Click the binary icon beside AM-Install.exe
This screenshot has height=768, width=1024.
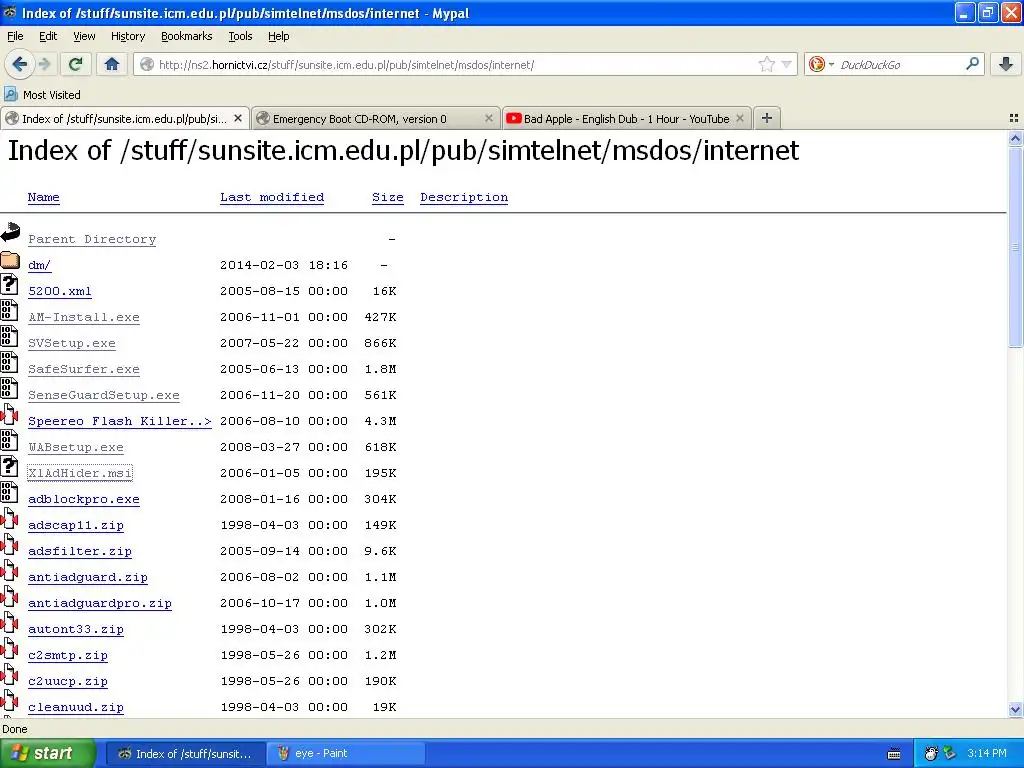pyautogui.click(x=9, y=311)
